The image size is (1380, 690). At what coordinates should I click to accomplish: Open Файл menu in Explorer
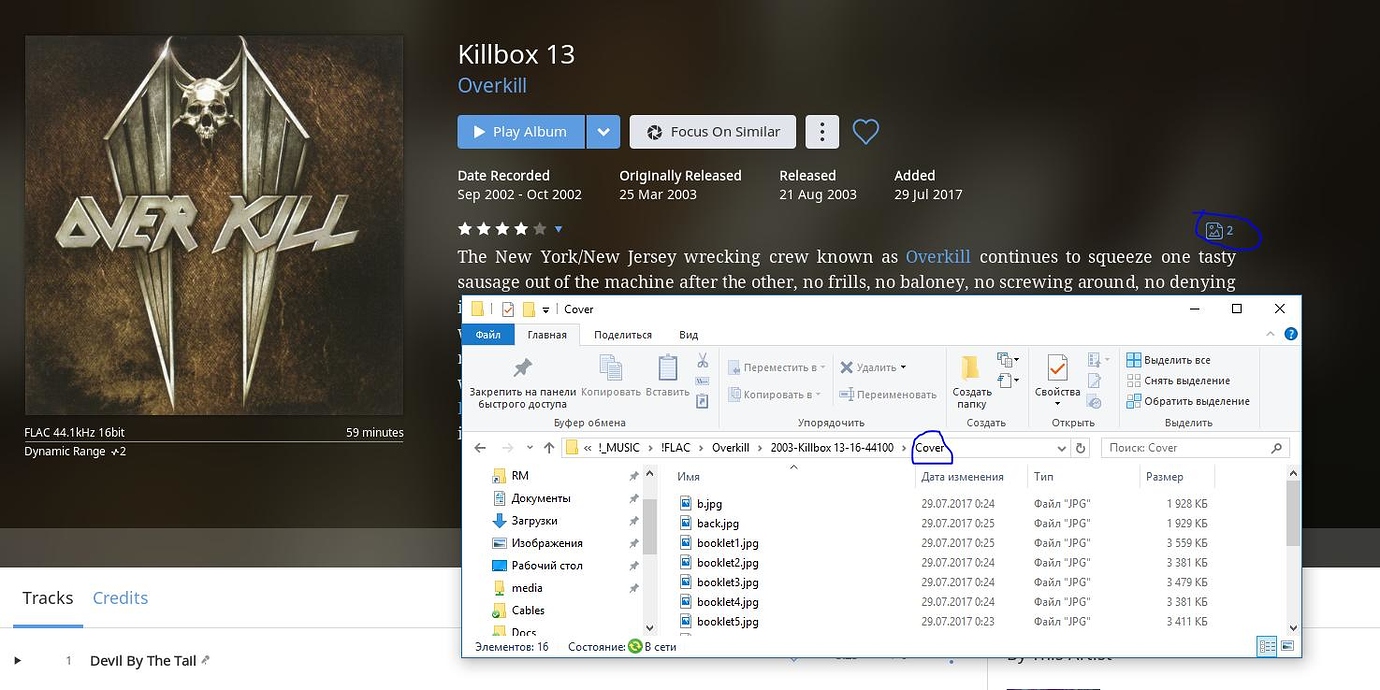pyautogui.click(x=488, y=335)
